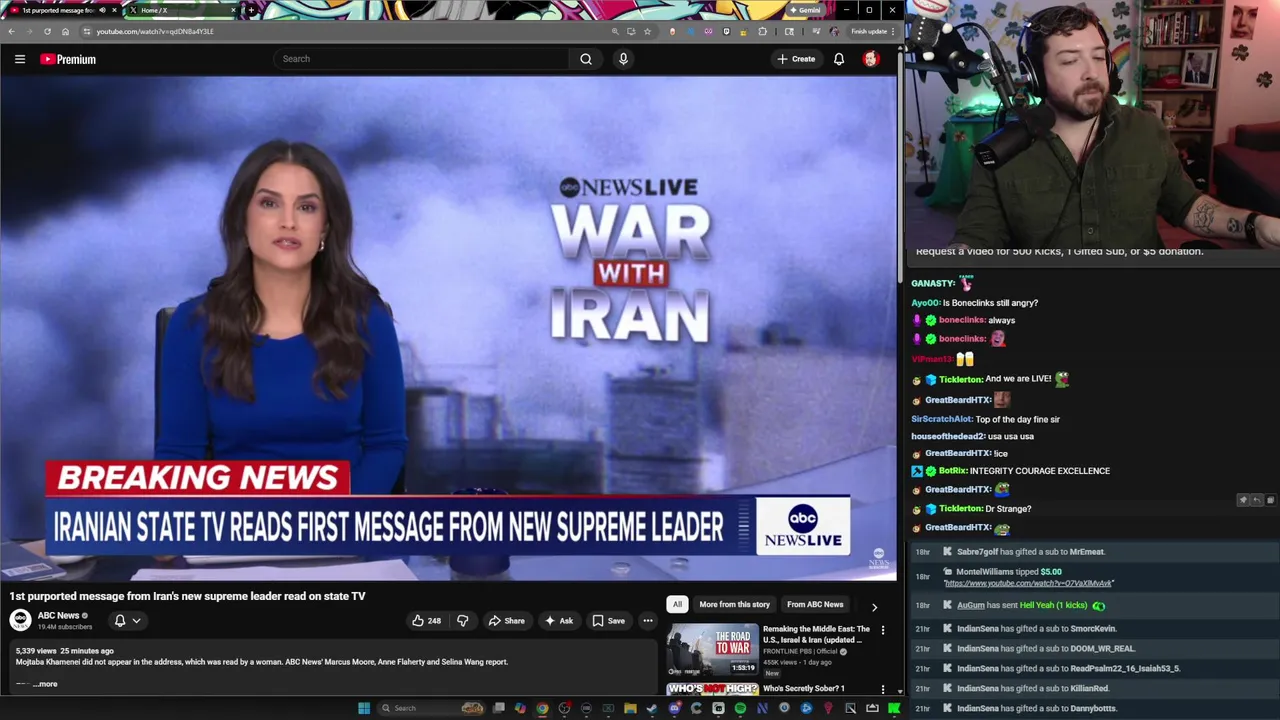Open options for Remaking the Middle East video
This screenshot has width=1280, height=720.
[x=882, y=630]
